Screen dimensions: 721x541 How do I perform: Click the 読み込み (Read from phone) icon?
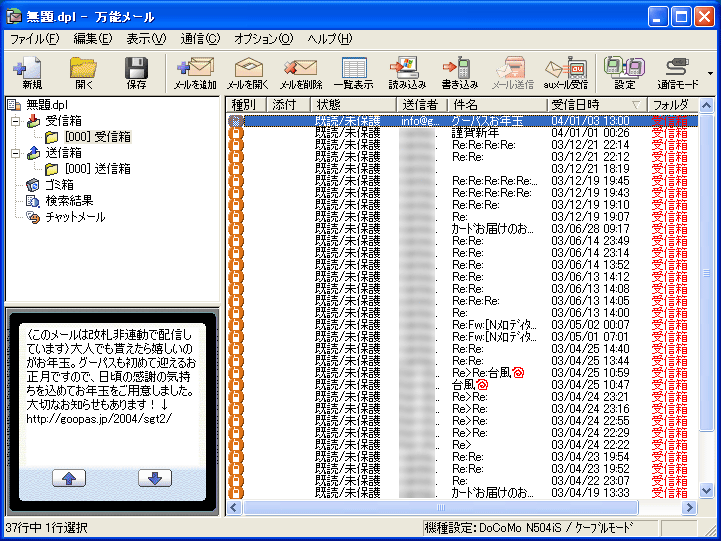407,73
